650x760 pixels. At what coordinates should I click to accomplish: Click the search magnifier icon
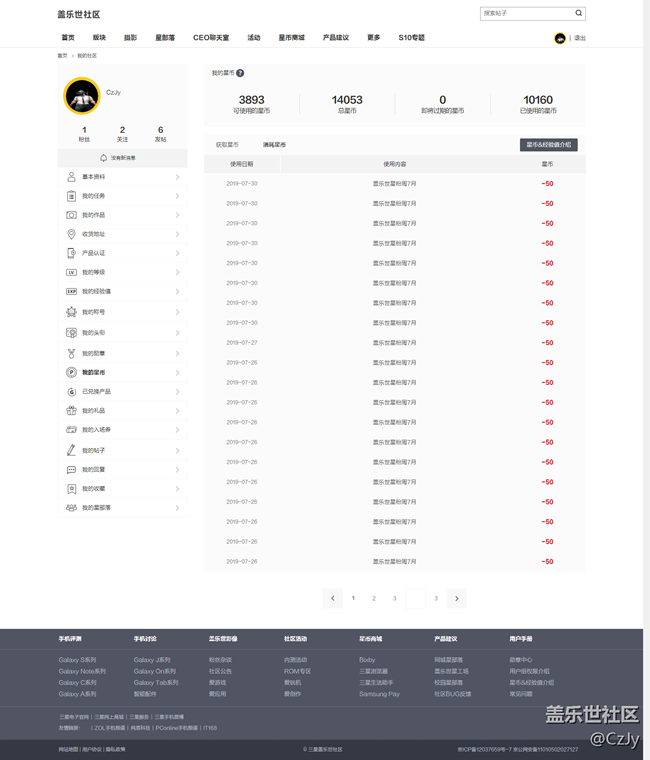pos(578,14)
